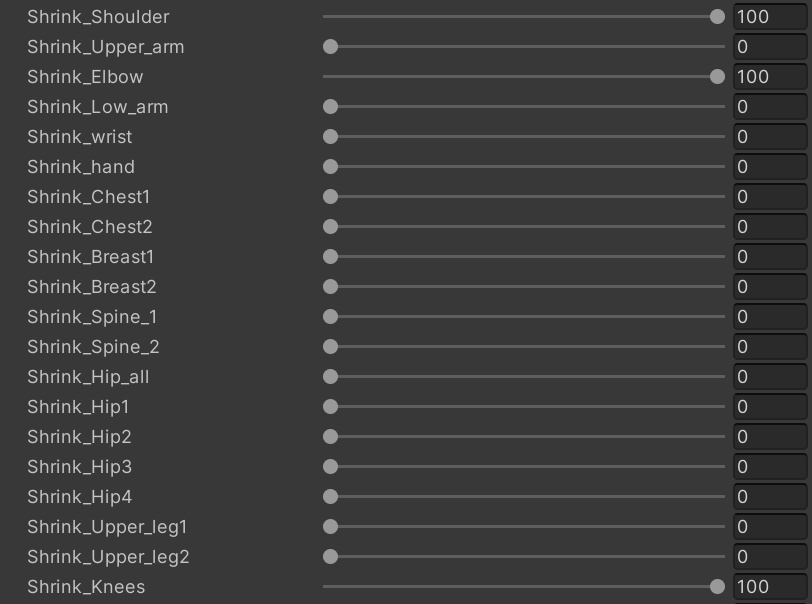
Task: Click the Shrink_Hip1 slider handle
Action: pyautogui.click(x=331, y=407)
